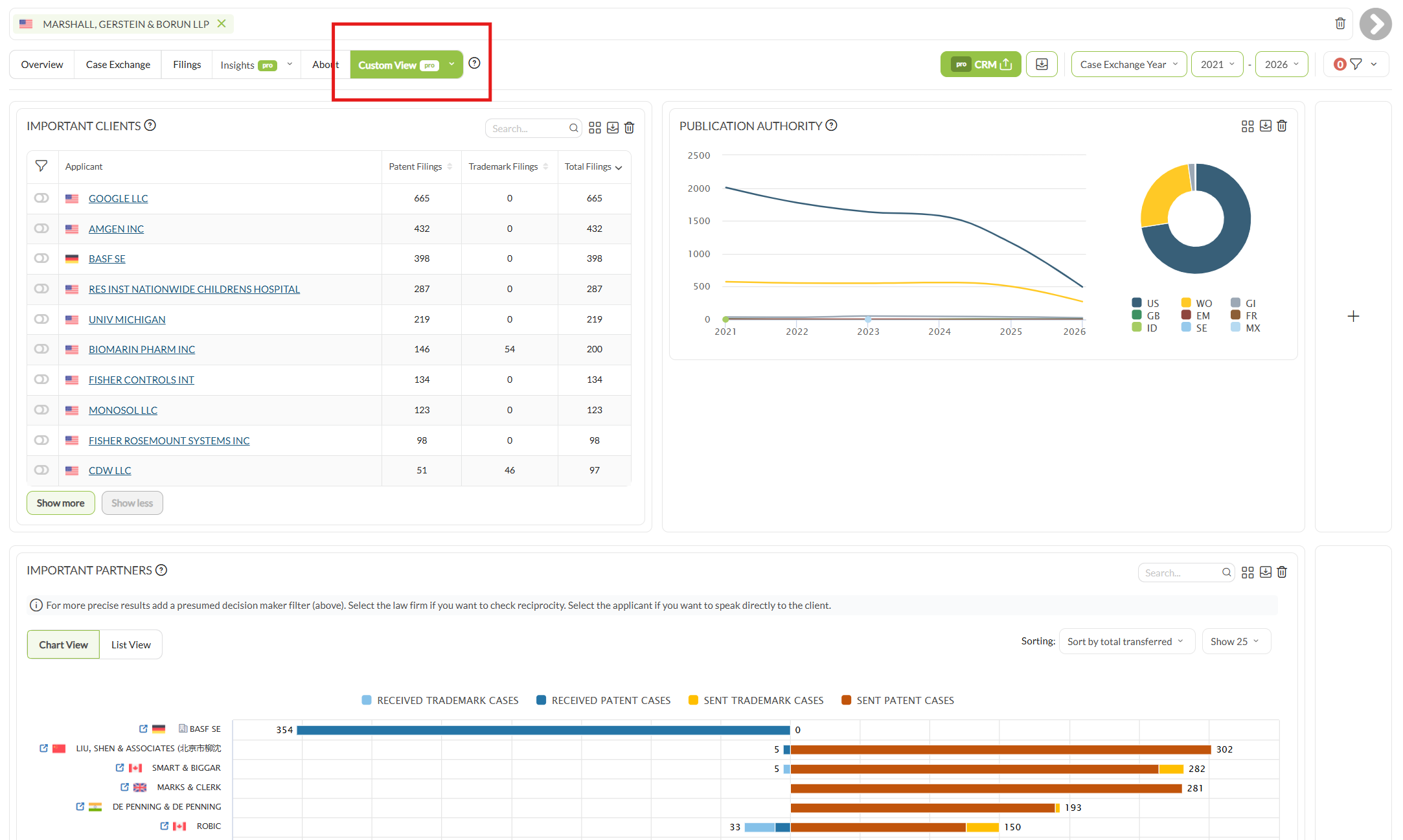
Task: Open the filter funnel with the 0 badge
Action: point(1356,64)
